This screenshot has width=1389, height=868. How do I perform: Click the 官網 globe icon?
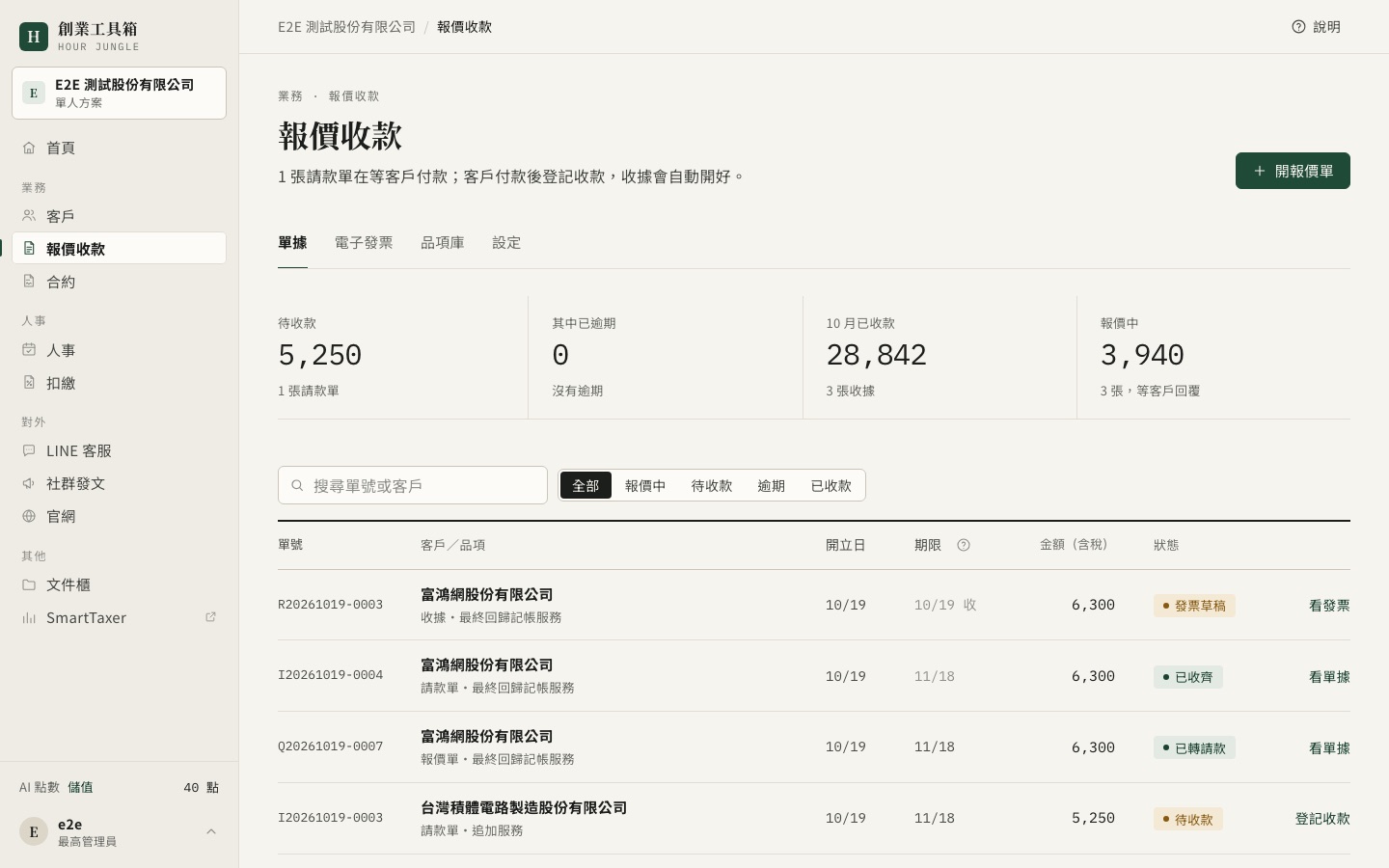[29, 516]
